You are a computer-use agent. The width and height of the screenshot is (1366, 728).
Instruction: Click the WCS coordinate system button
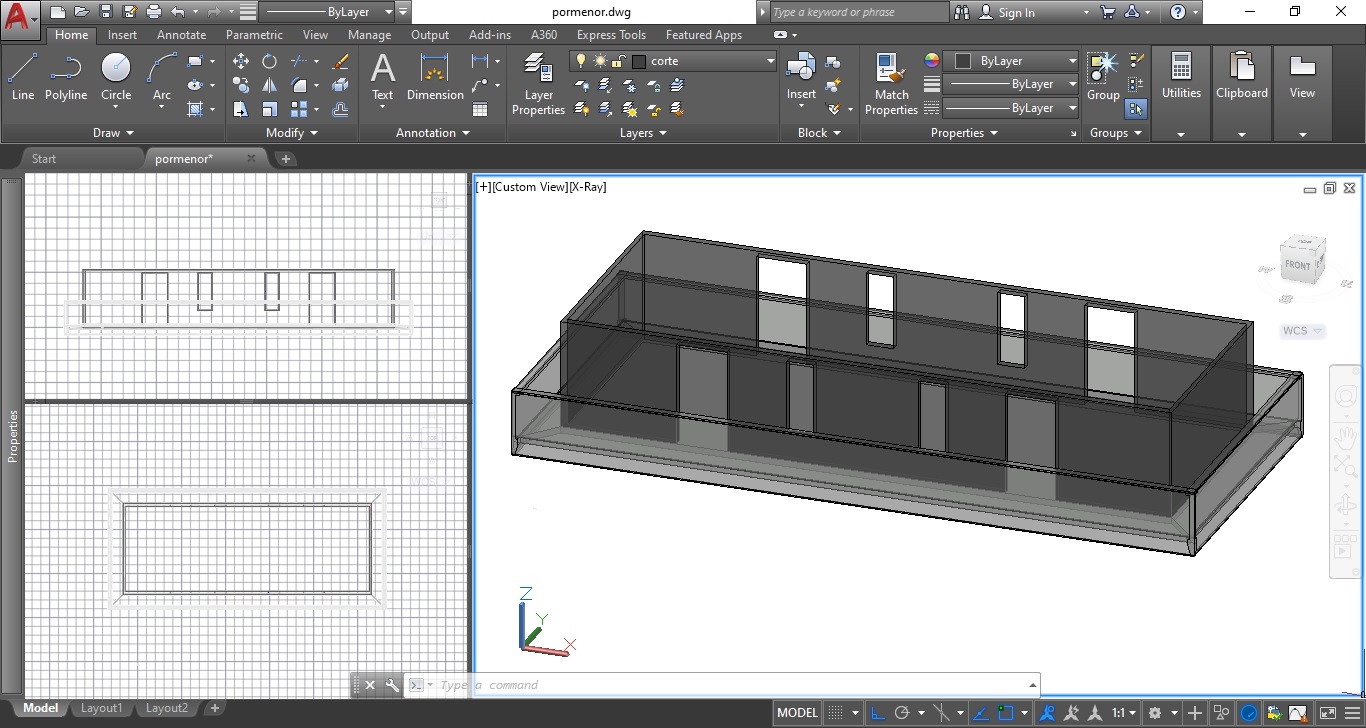(1302, 331)
